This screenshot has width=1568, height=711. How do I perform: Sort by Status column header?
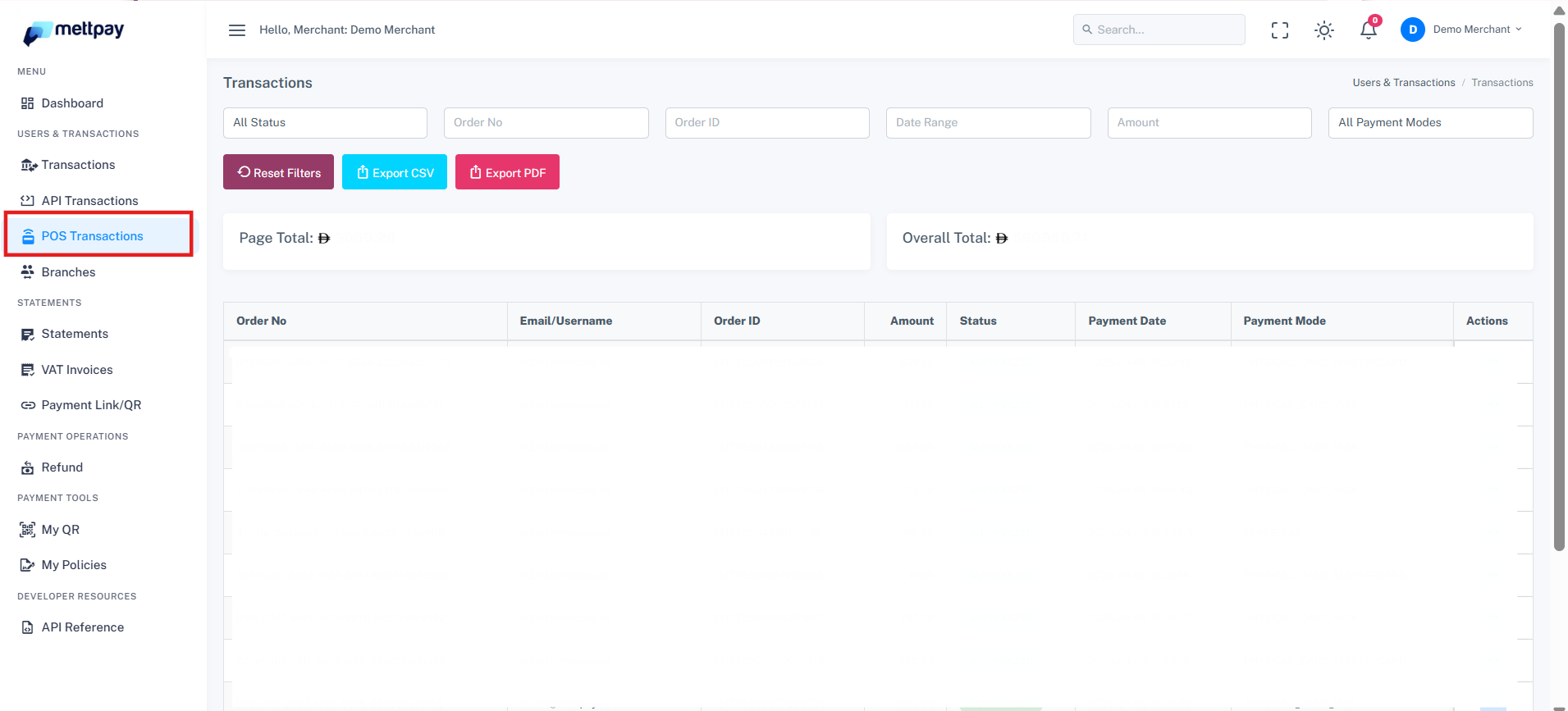coord(1011,321)
